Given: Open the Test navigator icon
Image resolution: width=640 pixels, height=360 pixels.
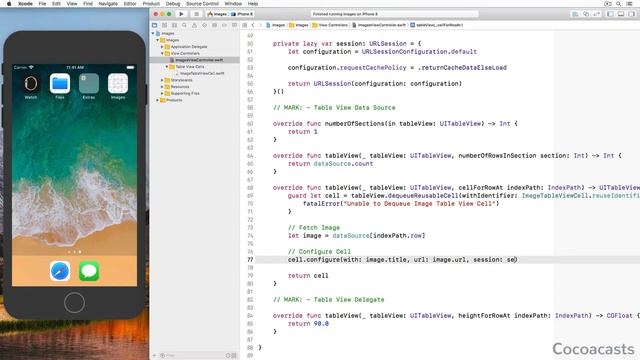Looking at the screenshot, I should 204,25.
